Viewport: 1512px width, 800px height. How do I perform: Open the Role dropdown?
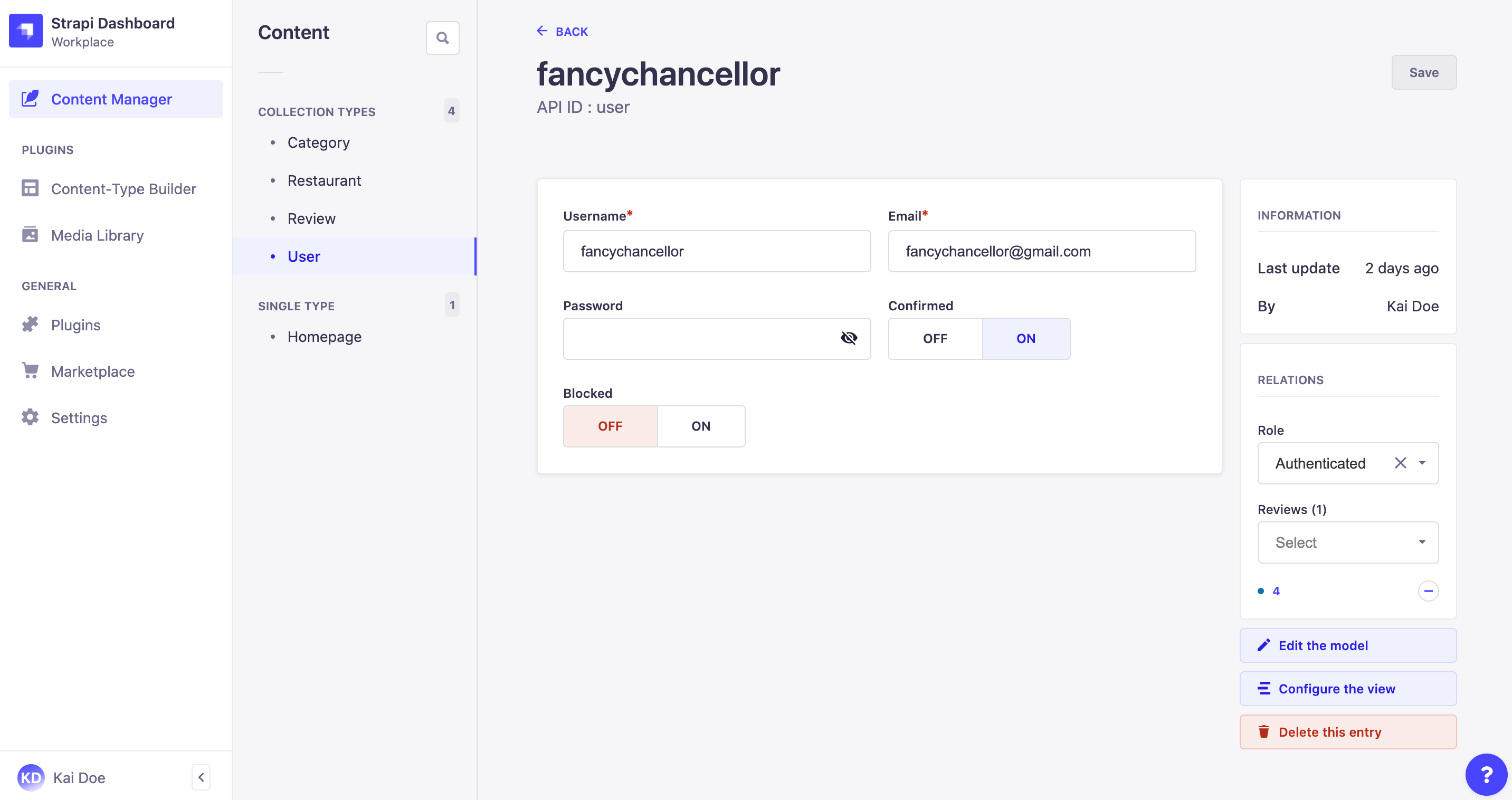point(1422,463)
